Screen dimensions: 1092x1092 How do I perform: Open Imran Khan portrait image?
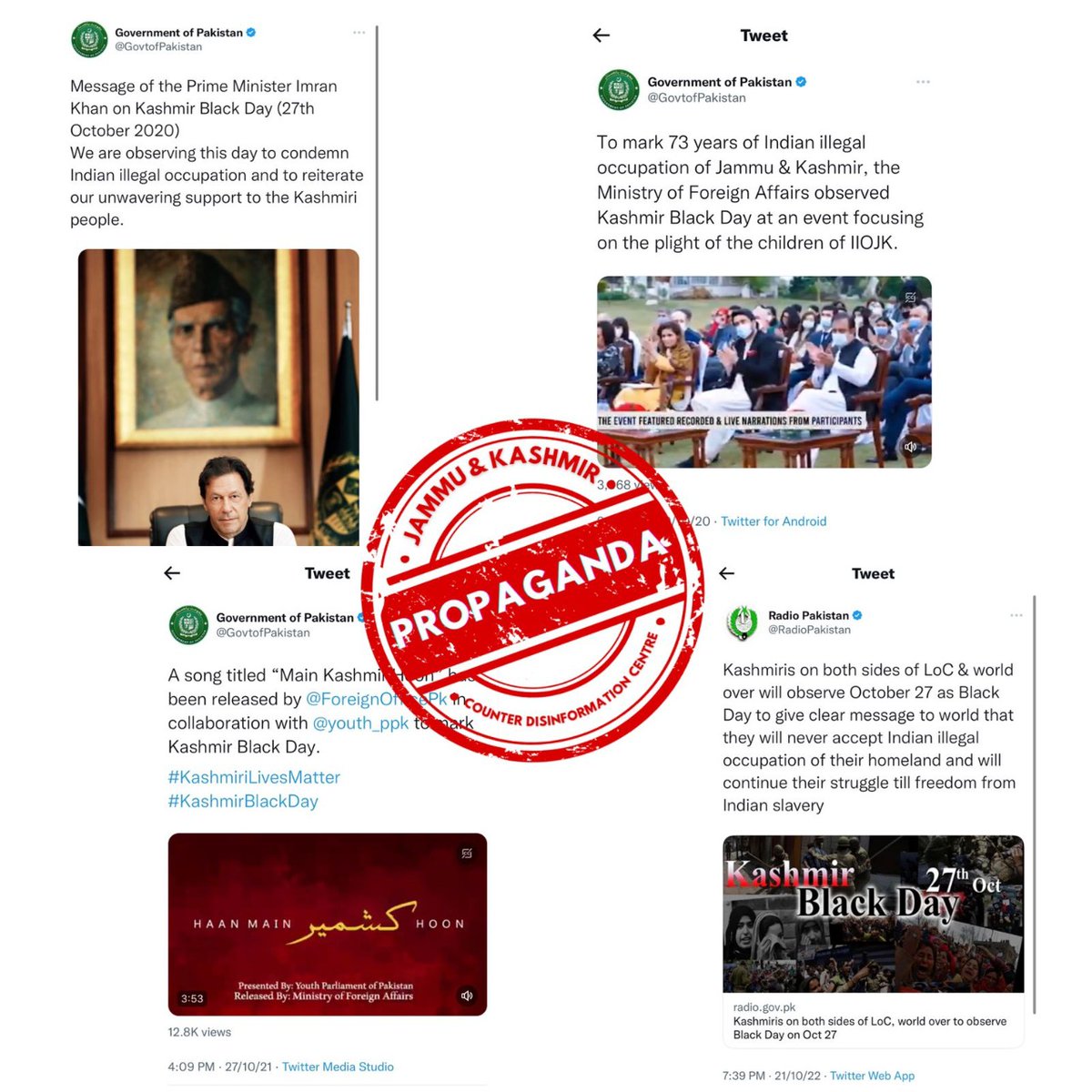pos(218,398)
